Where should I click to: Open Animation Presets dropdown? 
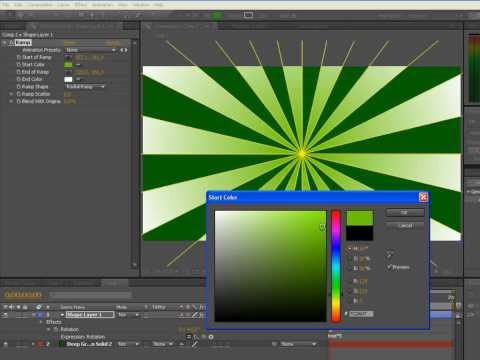click(x=90, y=50)
